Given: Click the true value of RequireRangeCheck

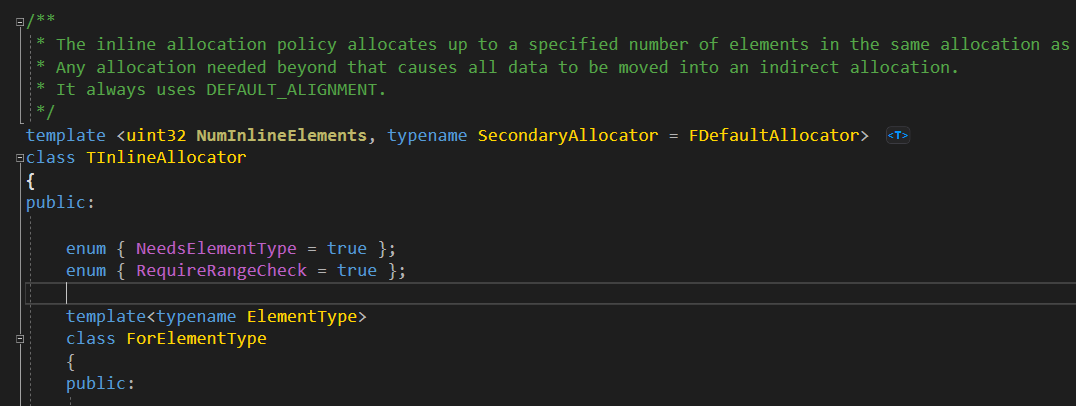Looking at the screenshot, I should (x=357, y=271).
